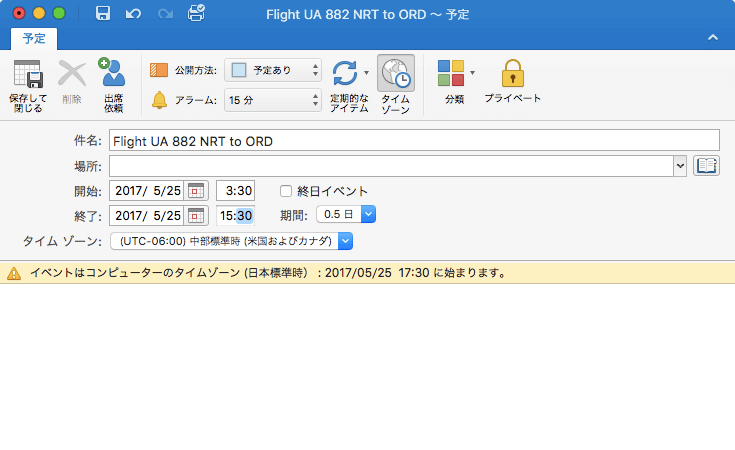Image resolution: width=735 pixels, height=450 pixels.
Task: Click warning triangle icon in yellow banner
Action: coord(14,273)
